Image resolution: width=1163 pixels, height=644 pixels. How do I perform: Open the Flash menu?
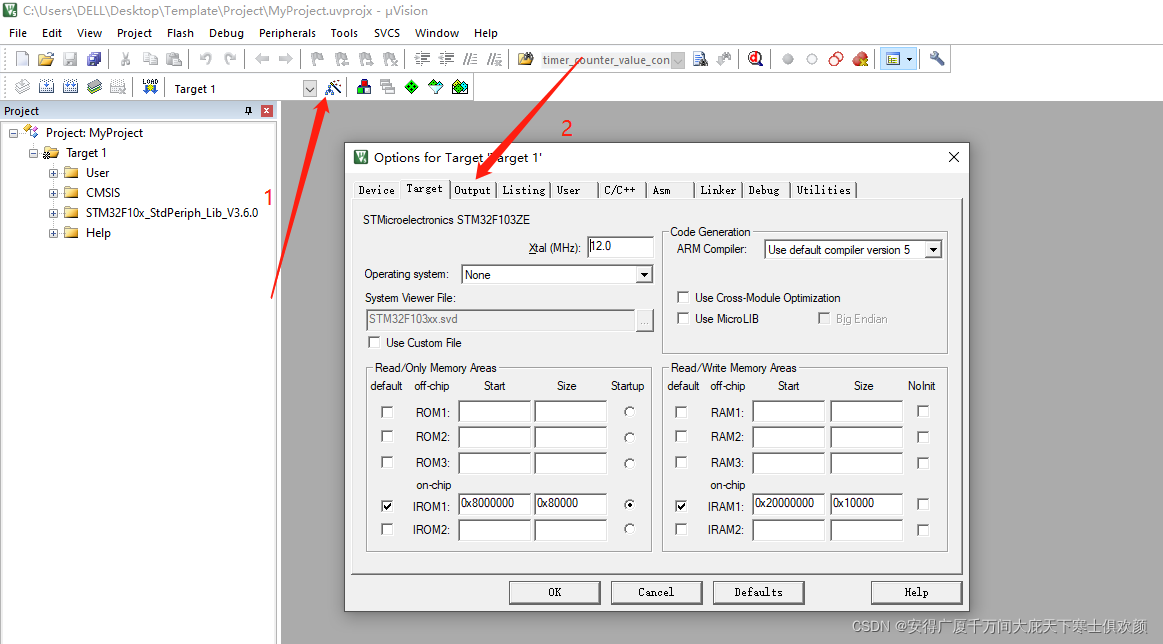(180, 33)
